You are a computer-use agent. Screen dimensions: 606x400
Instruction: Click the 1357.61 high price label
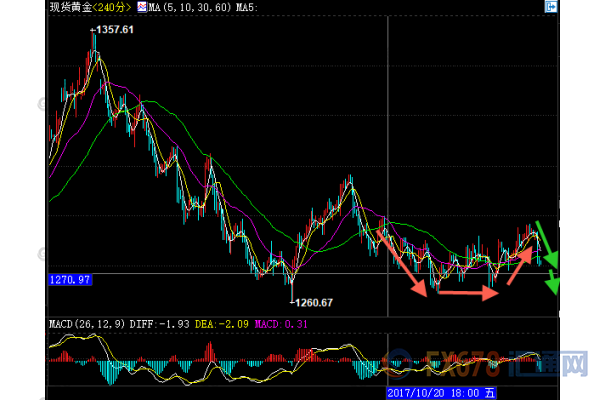(114, 30)
